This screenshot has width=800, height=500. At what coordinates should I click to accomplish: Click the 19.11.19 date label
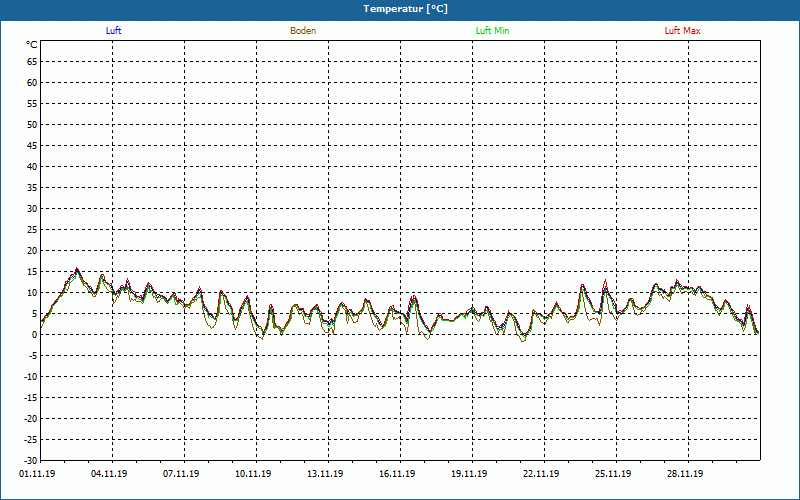click(469, 474)
